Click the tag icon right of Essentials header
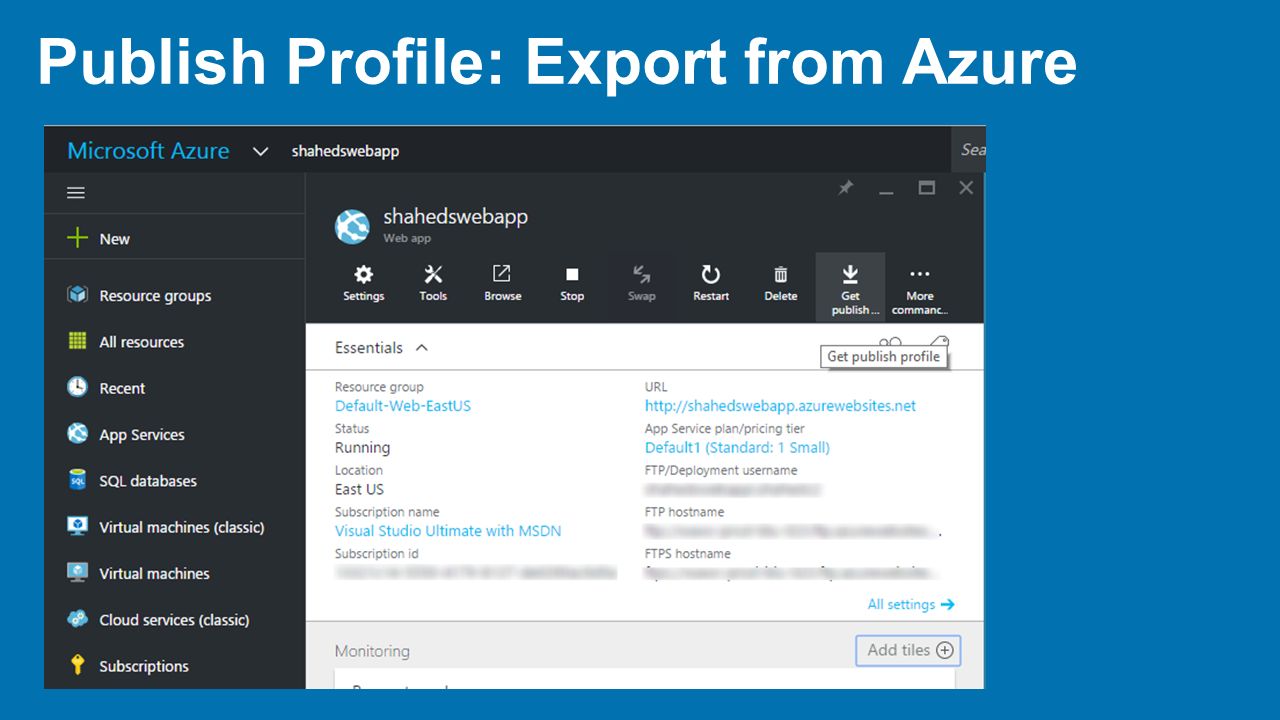 938,343
